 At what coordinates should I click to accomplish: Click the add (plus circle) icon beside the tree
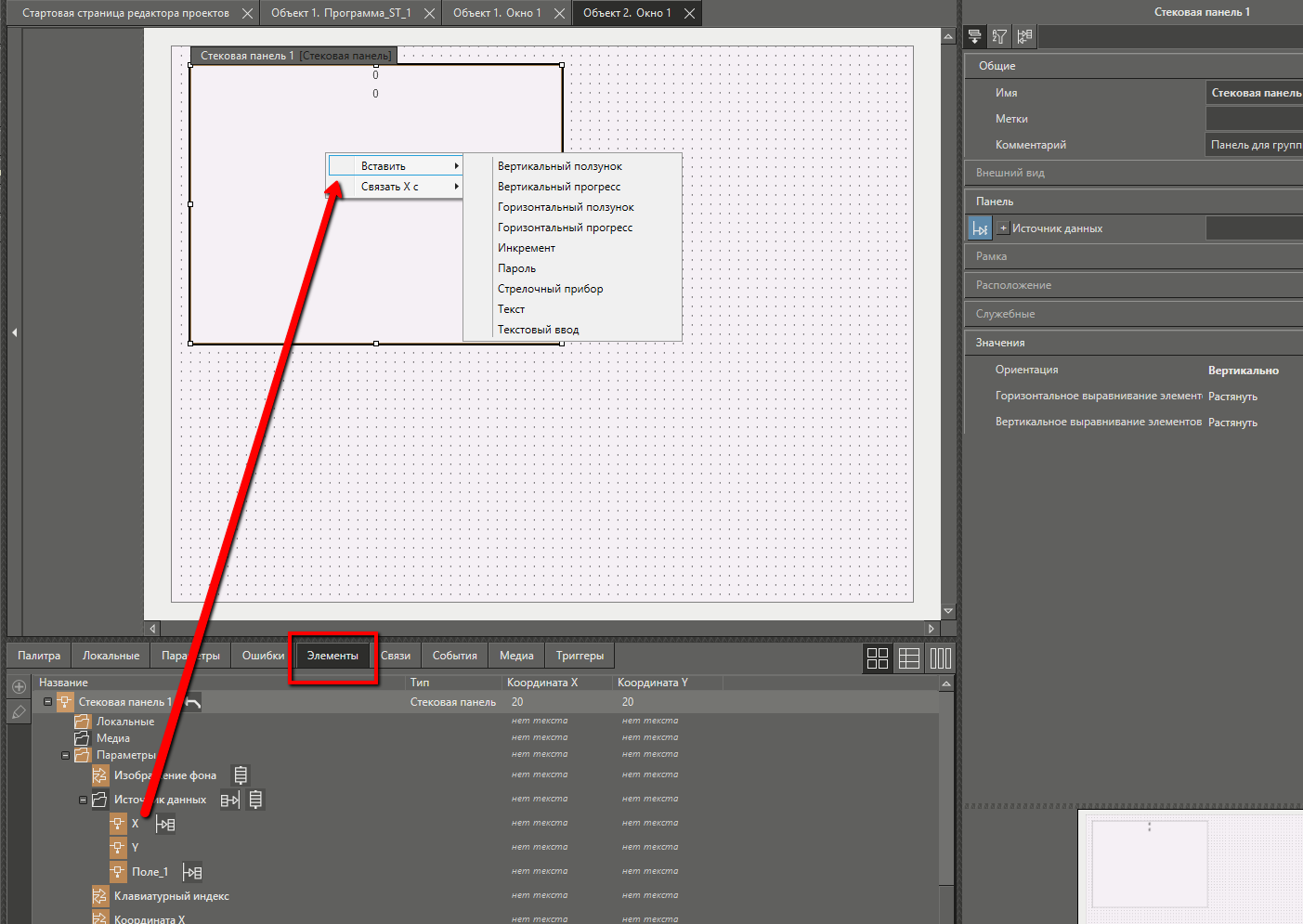coord(19,687)
